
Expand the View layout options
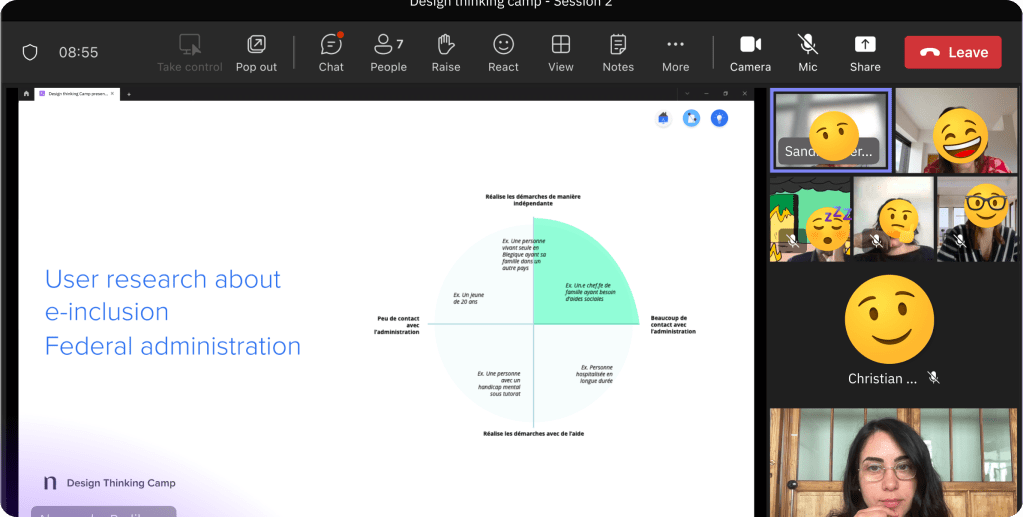click(x=561, y=53)
